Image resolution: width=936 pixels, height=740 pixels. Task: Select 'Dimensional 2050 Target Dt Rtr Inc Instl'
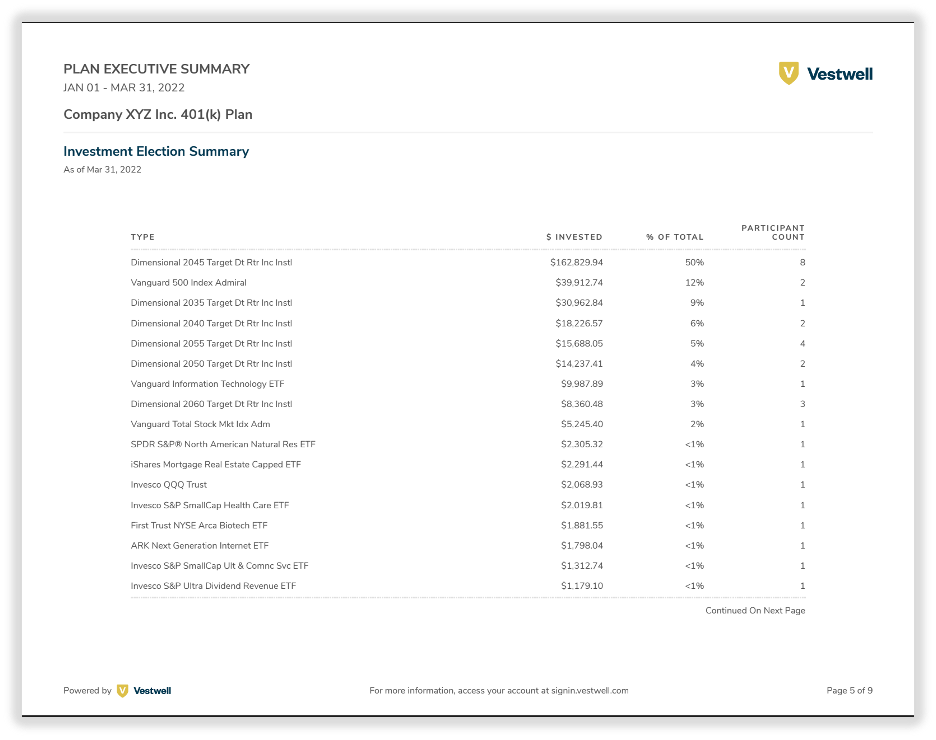(x=211, y=363)
